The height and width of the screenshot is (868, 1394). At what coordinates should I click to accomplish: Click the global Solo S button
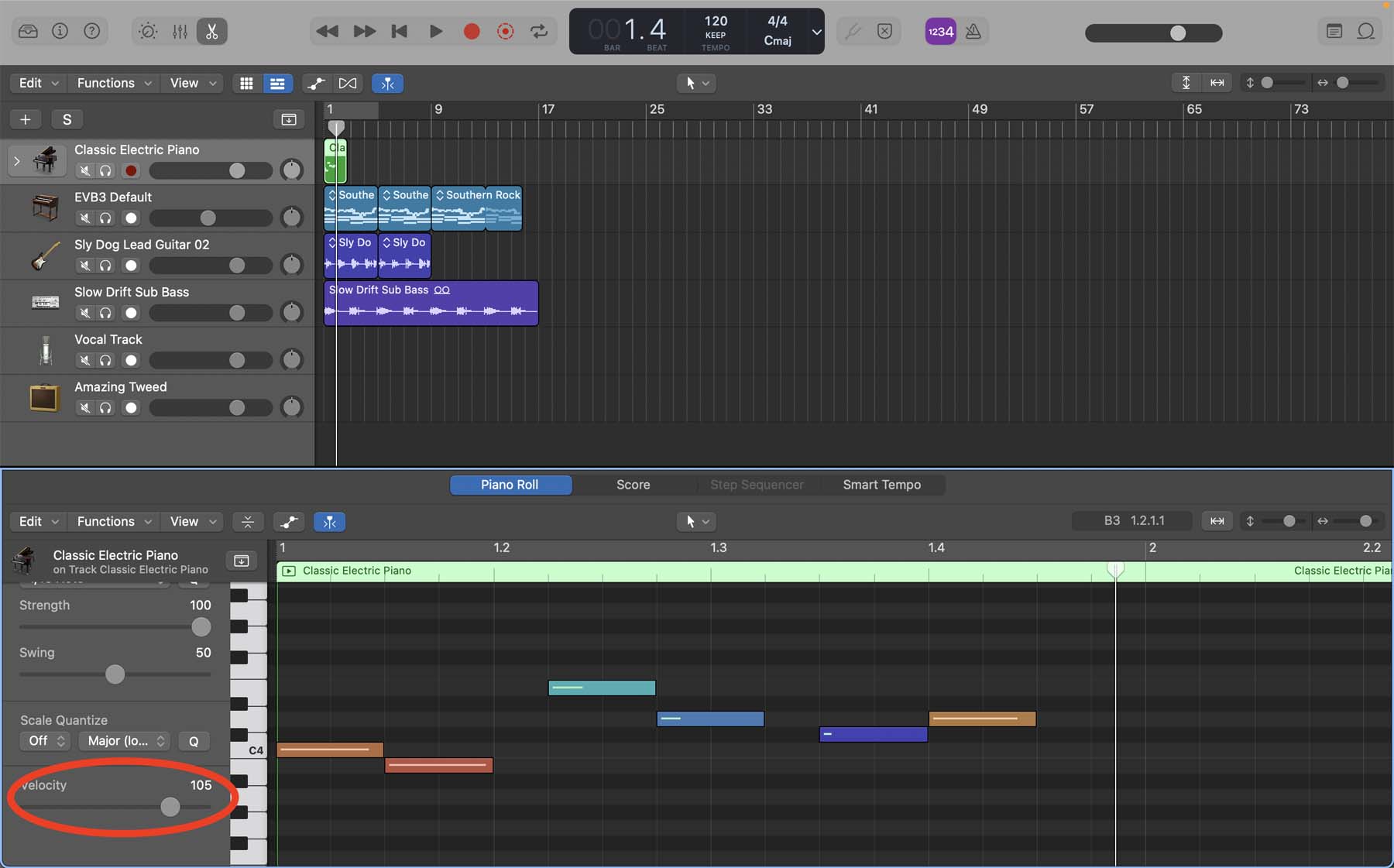tap(67, 119)
